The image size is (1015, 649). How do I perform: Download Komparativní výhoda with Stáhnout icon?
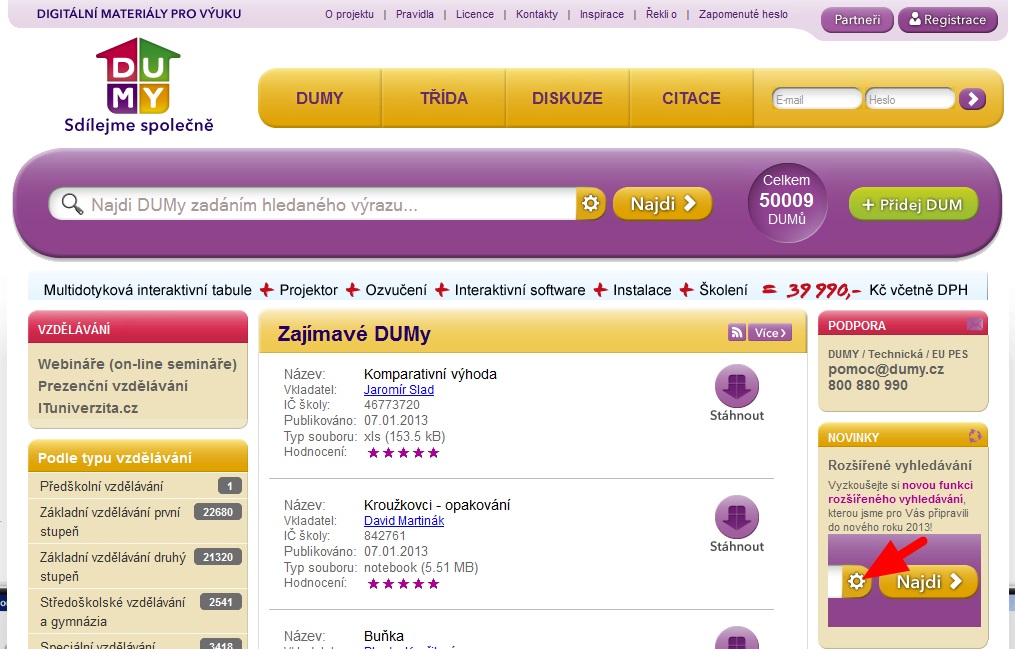737,388
